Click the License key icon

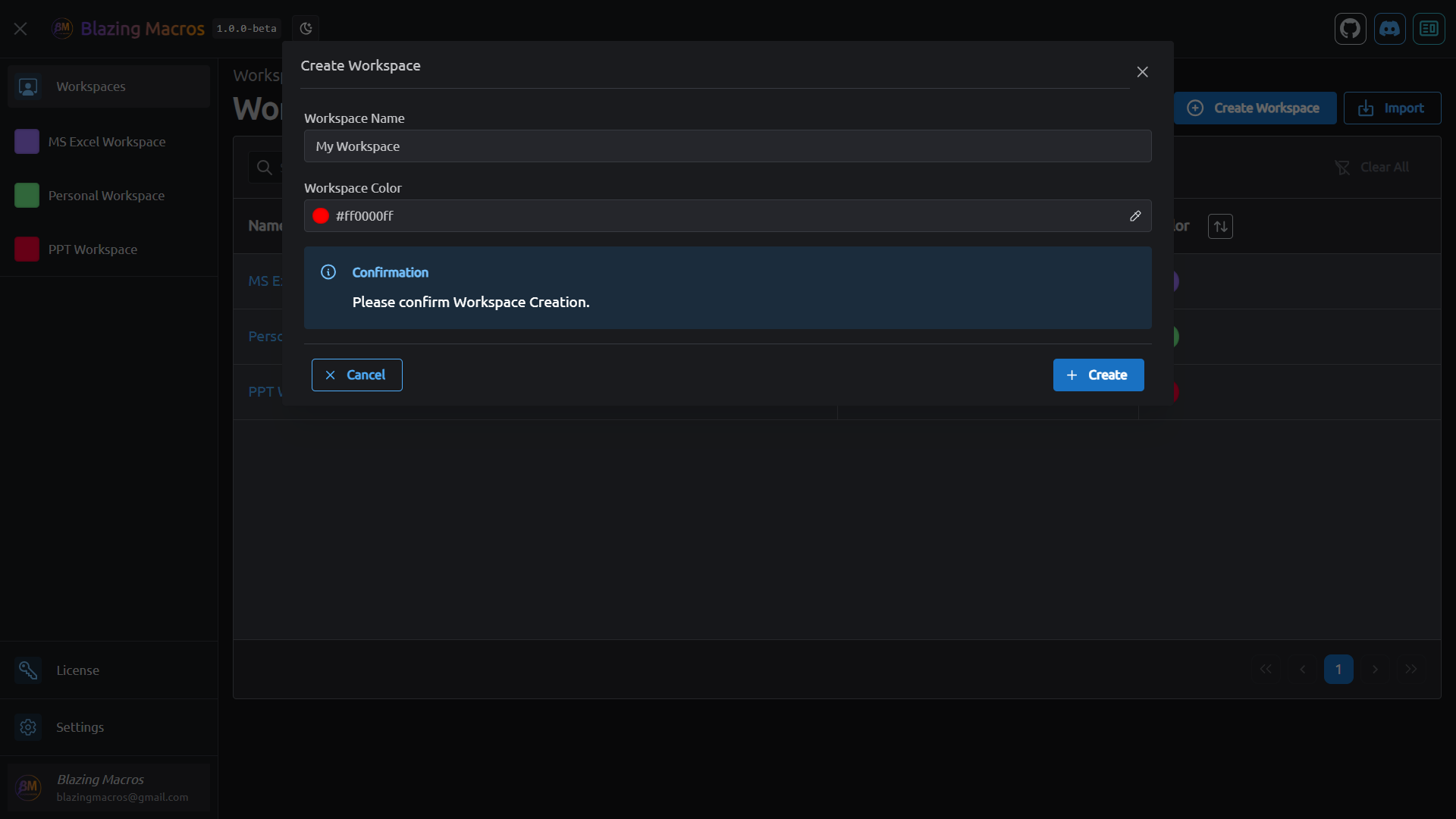pyautogui.click(x=28, y=670)
